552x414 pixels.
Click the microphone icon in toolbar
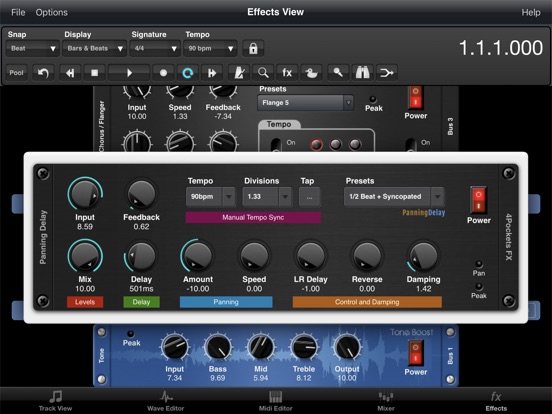point(338,73)
